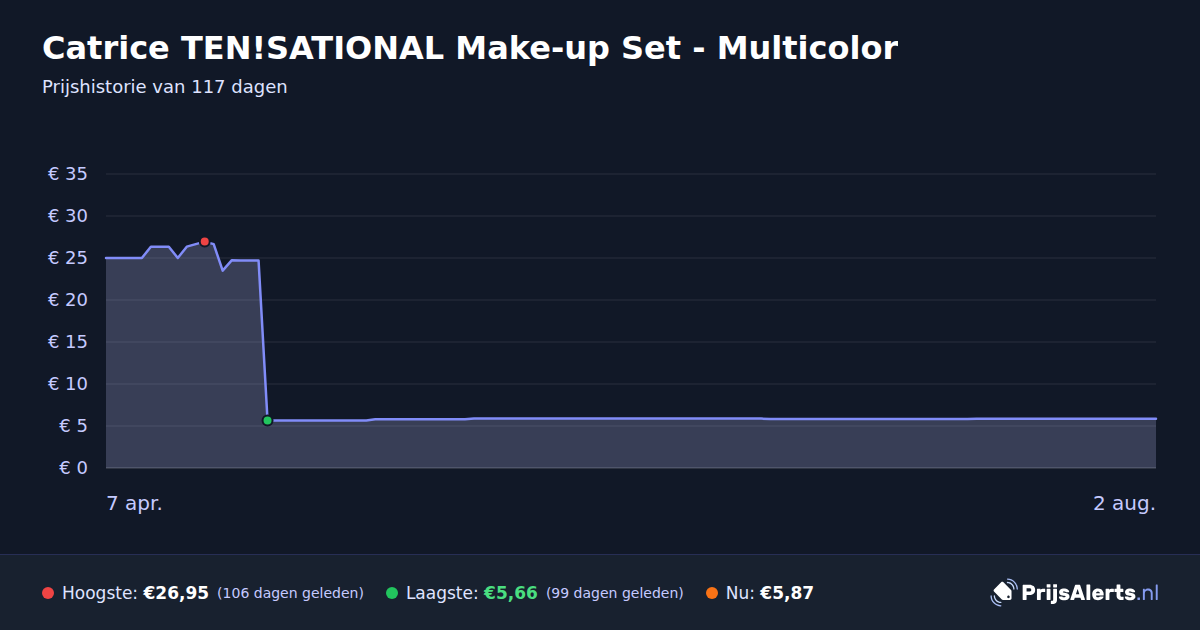Click the green lowest-price dot on the chart
Image resolution: width=1200 pixels, height=630 pixels.
(x=267, y=420)
